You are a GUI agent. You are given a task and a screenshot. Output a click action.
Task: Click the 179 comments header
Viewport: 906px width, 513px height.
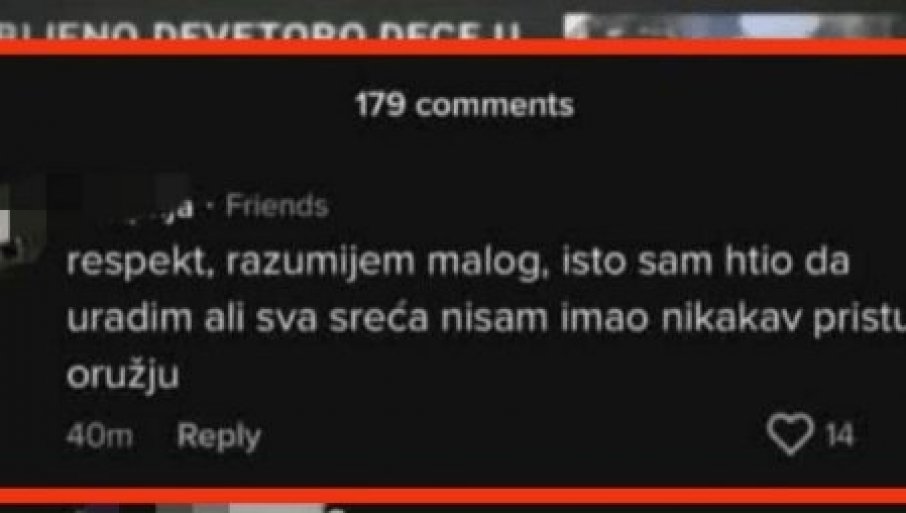465,106
